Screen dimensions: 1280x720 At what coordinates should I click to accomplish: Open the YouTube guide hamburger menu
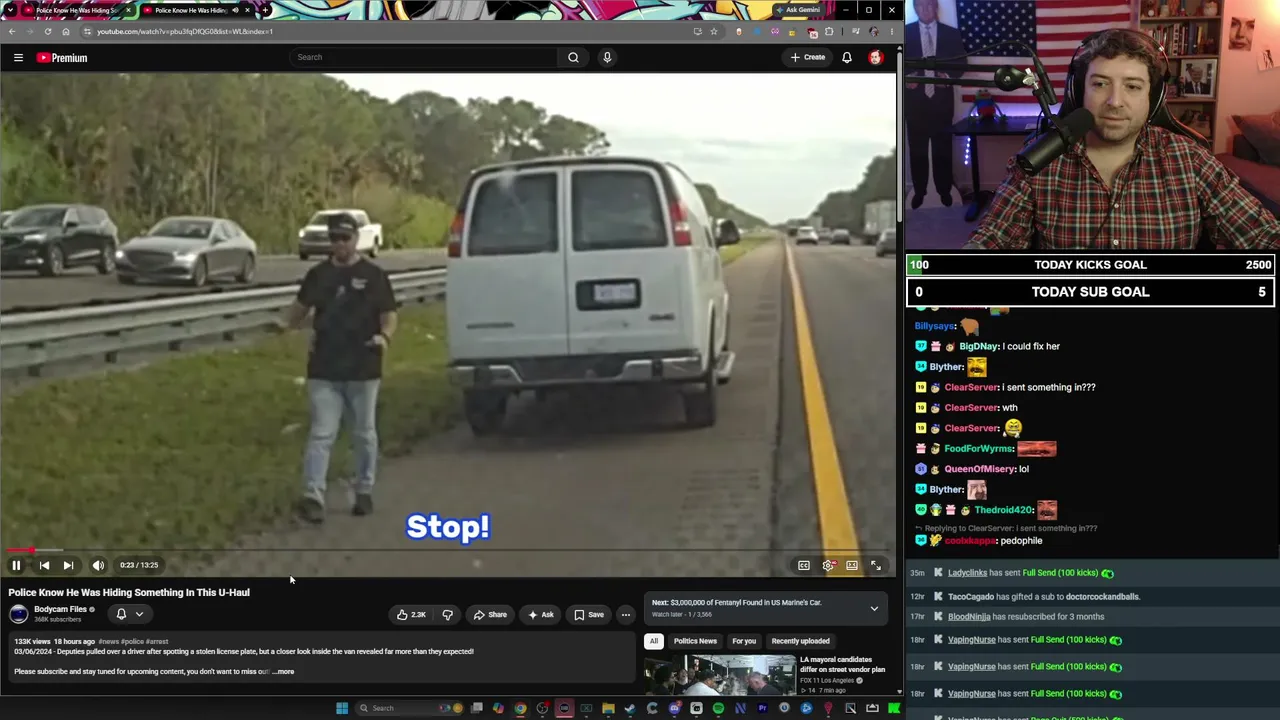(x=18, y=58)
